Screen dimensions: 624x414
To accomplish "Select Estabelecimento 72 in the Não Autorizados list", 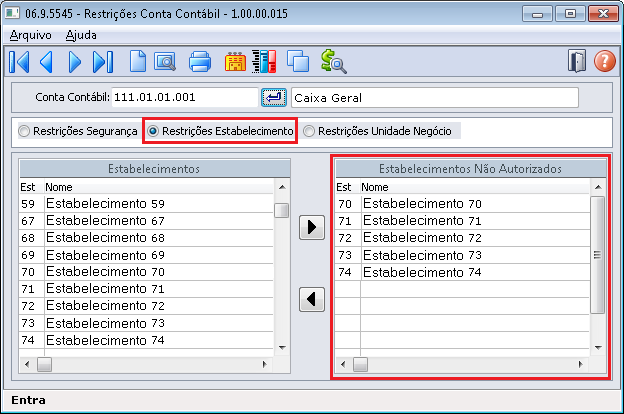I will point(462,238).
